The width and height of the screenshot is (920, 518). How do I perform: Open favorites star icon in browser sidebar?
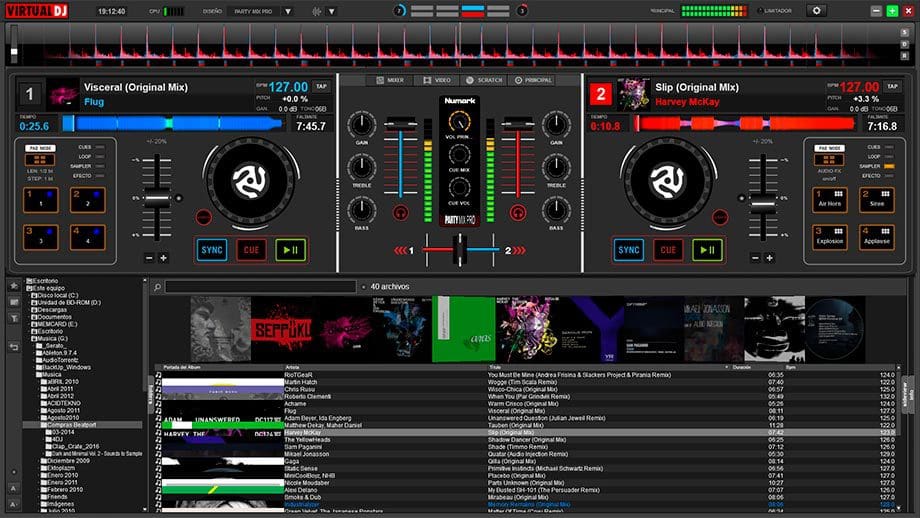(x=14, y=286)
